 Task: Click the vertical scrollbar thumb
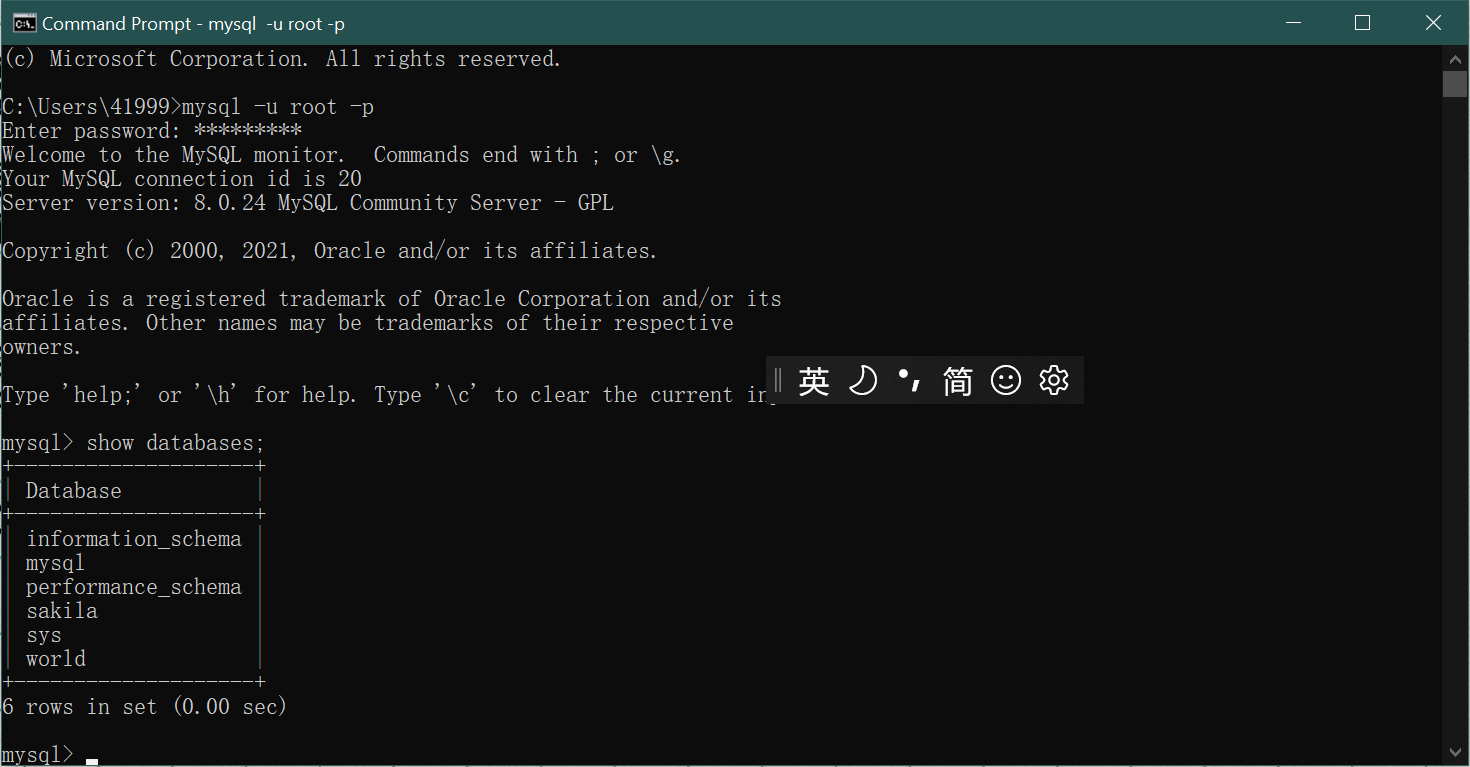click(x=1456, y=84)
